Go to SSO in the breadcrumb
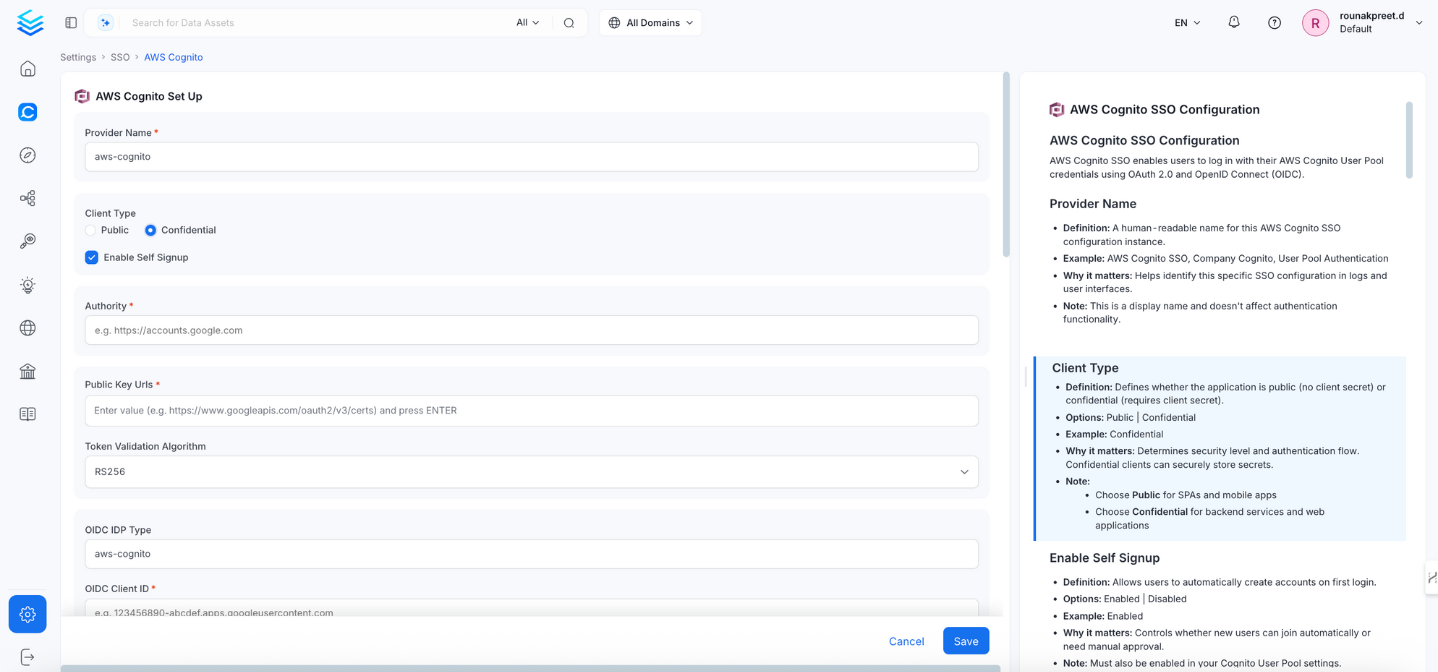Image resolution: width=1438 pixels, height=672 pixels. [x=120, y=57]
